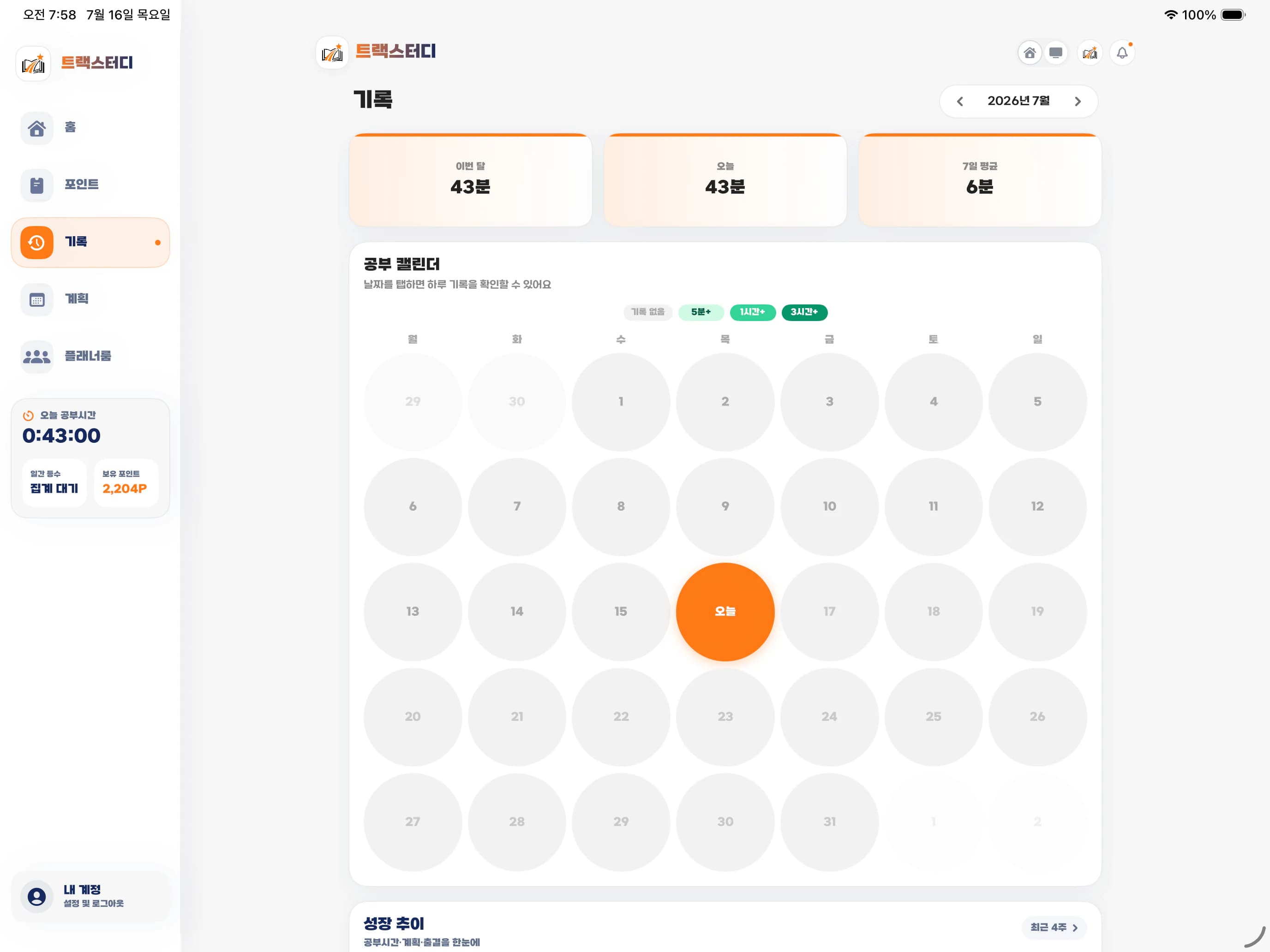This screenshot has height=952, width=1270.
Task: Click the 3시간+ dark green legend chip
Action: (804, 312)
